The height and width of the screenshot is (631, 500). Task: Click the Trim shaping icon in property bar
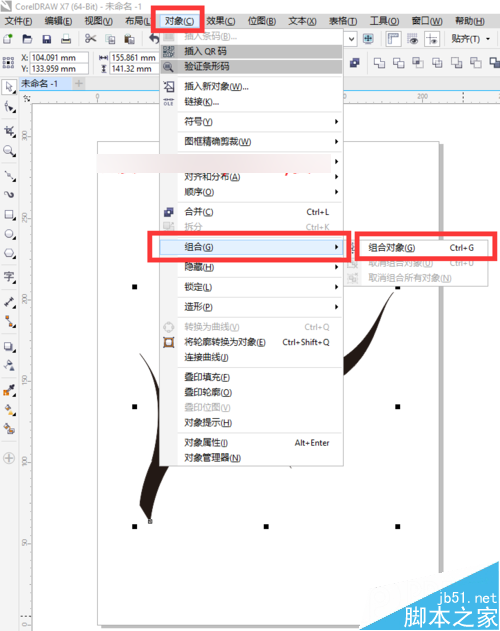pos(399,63)
